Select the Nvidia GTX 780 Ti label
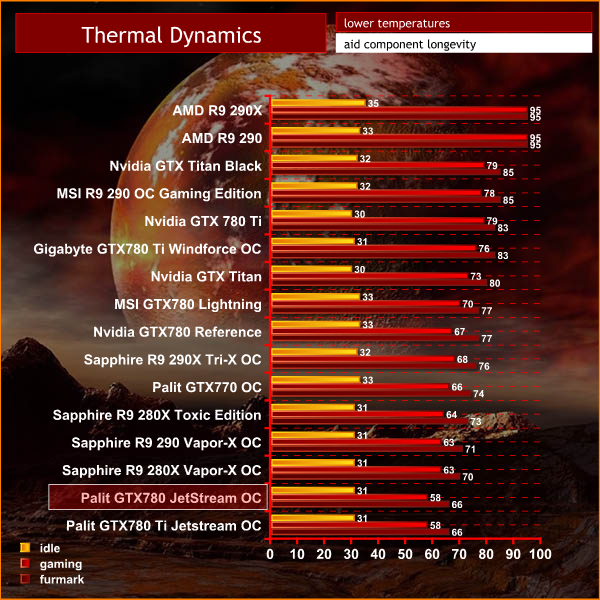 [x=203, y=221]
